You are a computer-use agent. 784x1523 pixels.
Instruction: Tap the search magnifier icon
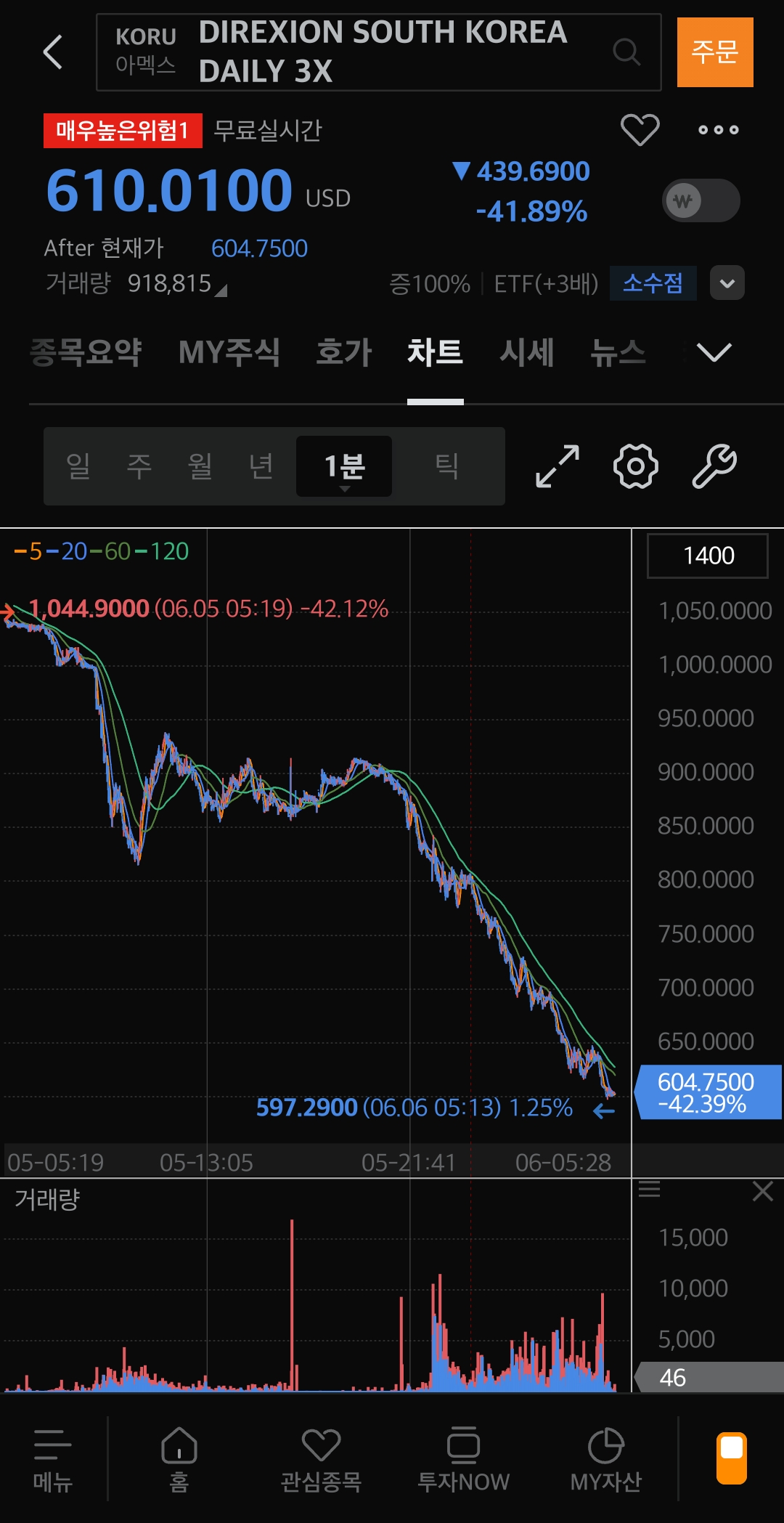tap(626, 52)
